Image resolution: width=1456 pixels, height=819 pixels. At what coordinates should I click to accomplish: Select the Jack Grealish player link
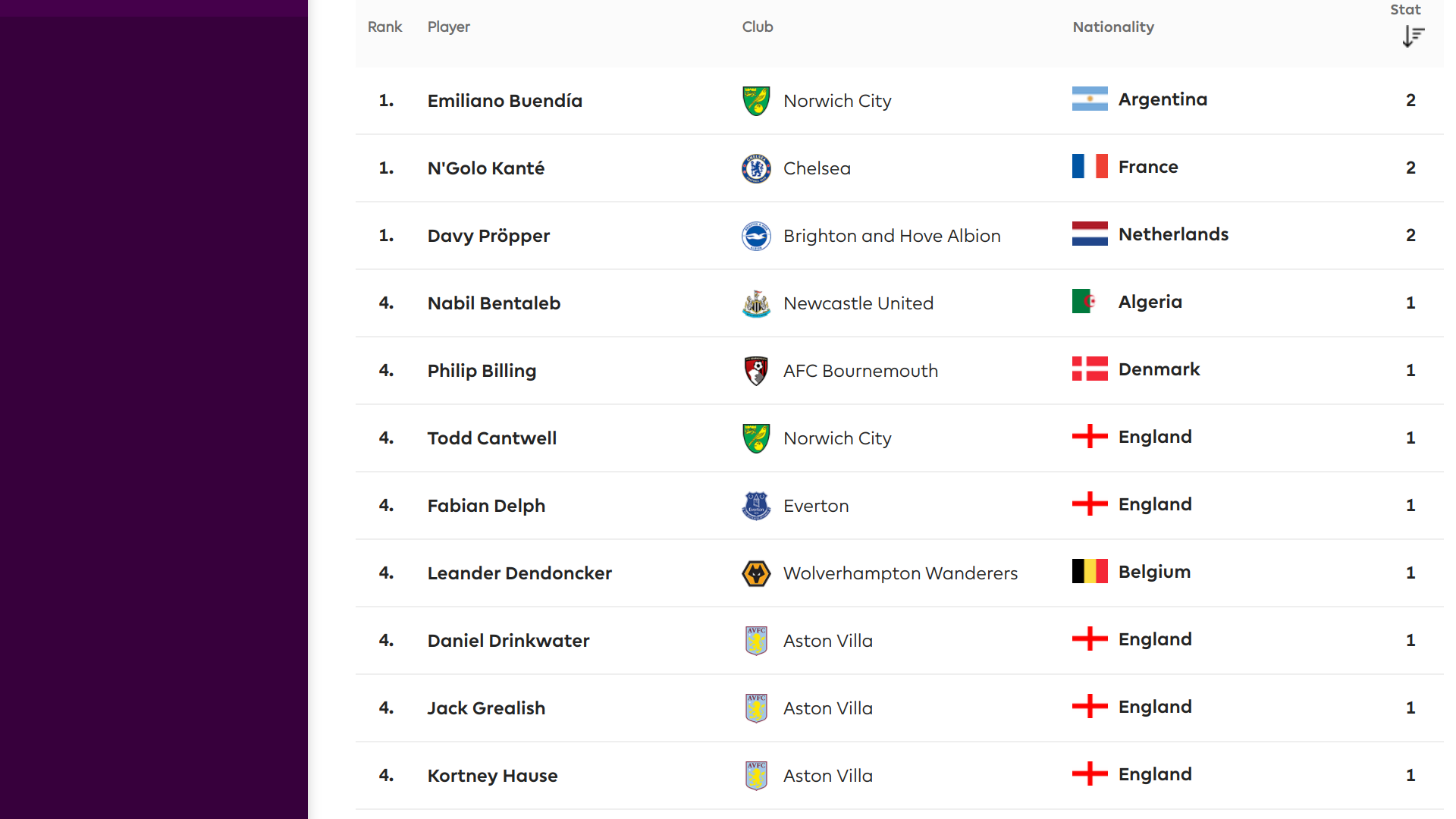click(486, 708)
